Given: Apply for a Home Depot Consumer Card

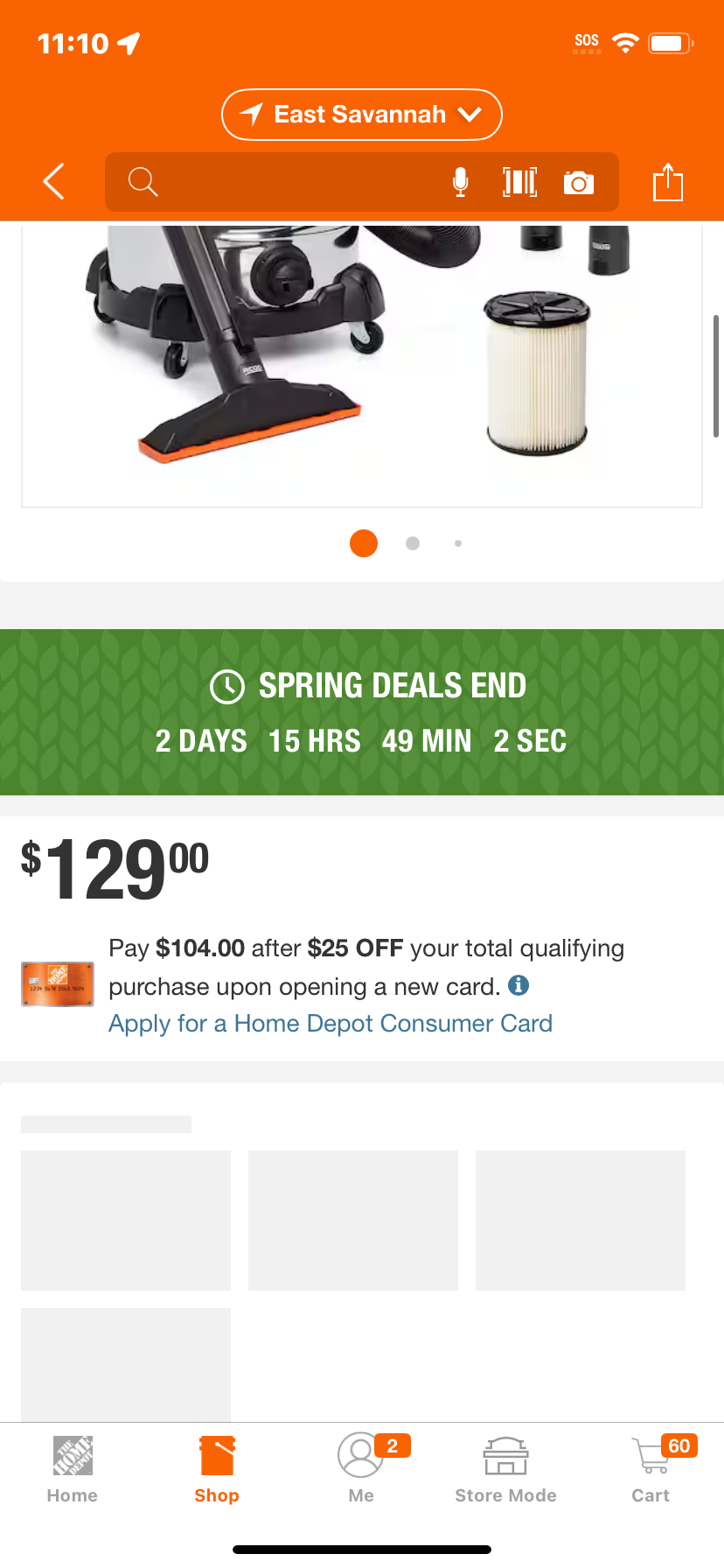Looking at the screenshot, I should click(331, 1023).
